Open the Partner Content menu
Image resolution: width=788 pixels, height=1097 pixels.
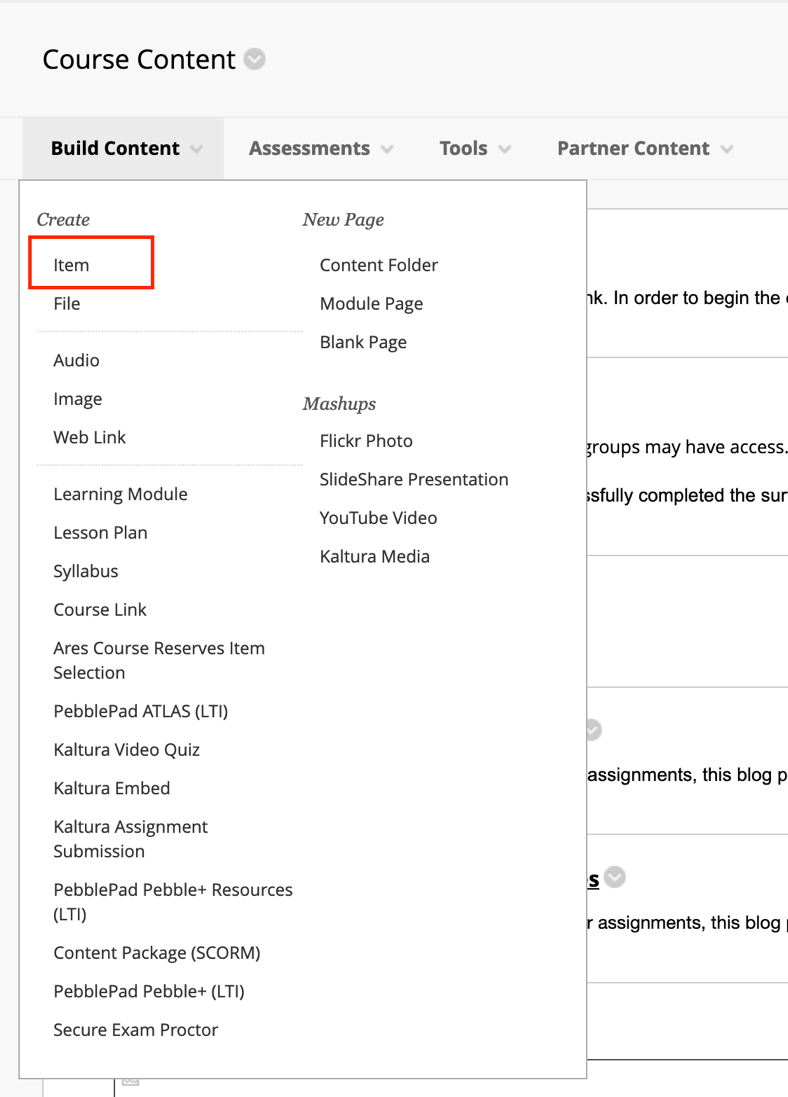[x=644, y=149]
